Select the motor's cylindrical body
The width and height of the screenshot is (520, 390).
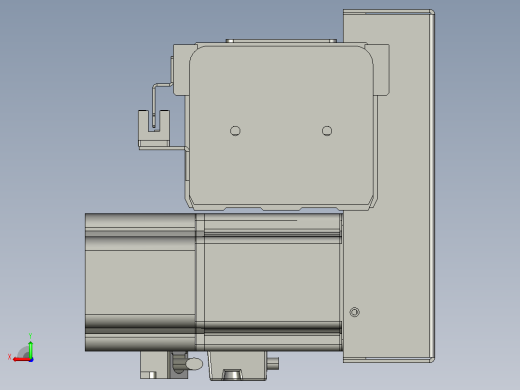[x=213, y=282]
